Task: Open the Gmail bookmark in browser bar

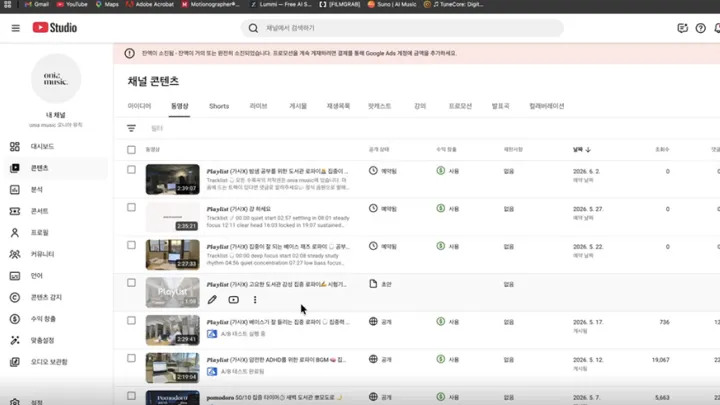Action: coord(37,4)
